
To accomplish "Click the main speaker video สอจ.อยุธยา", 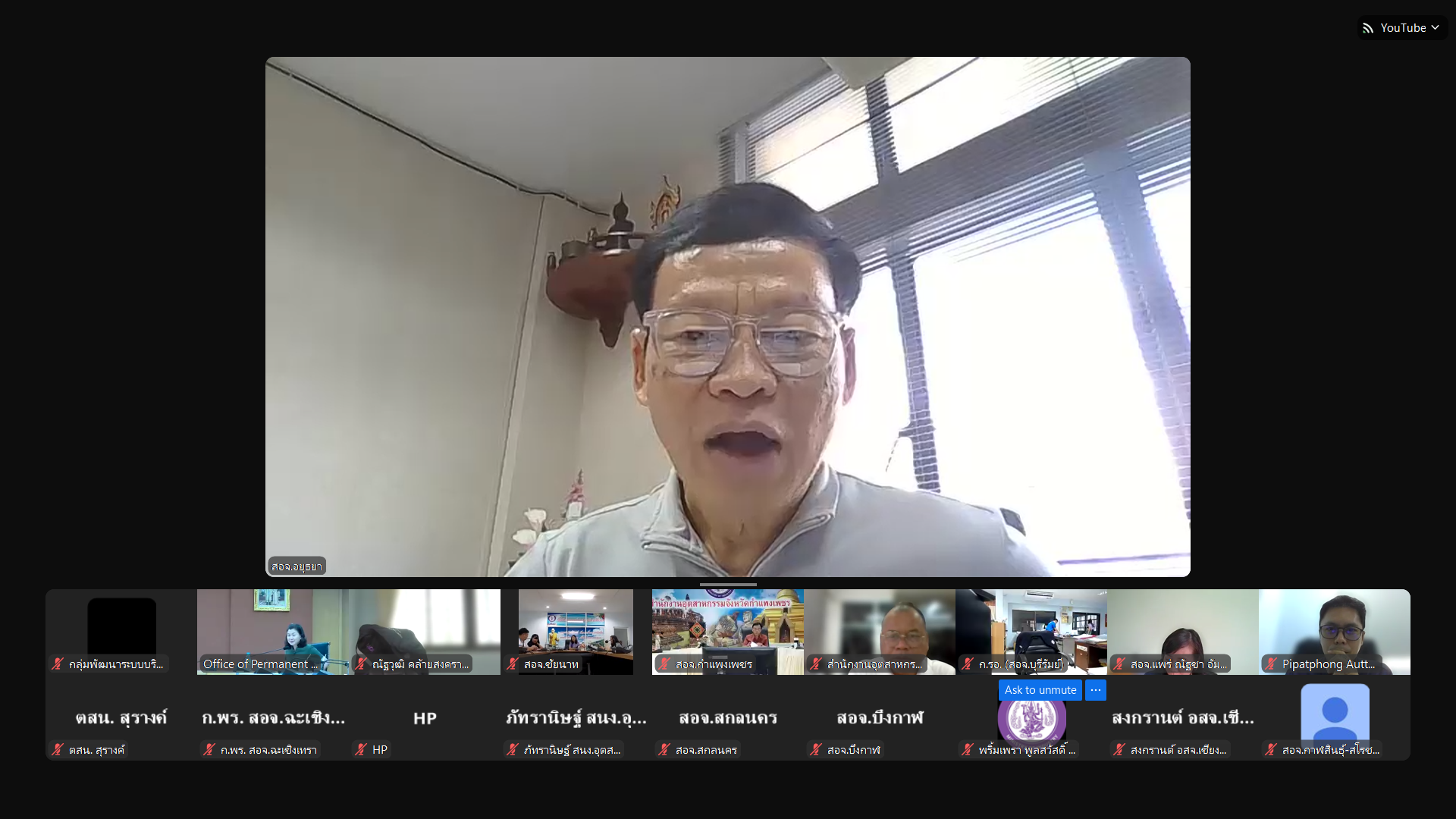I will 728,318.
